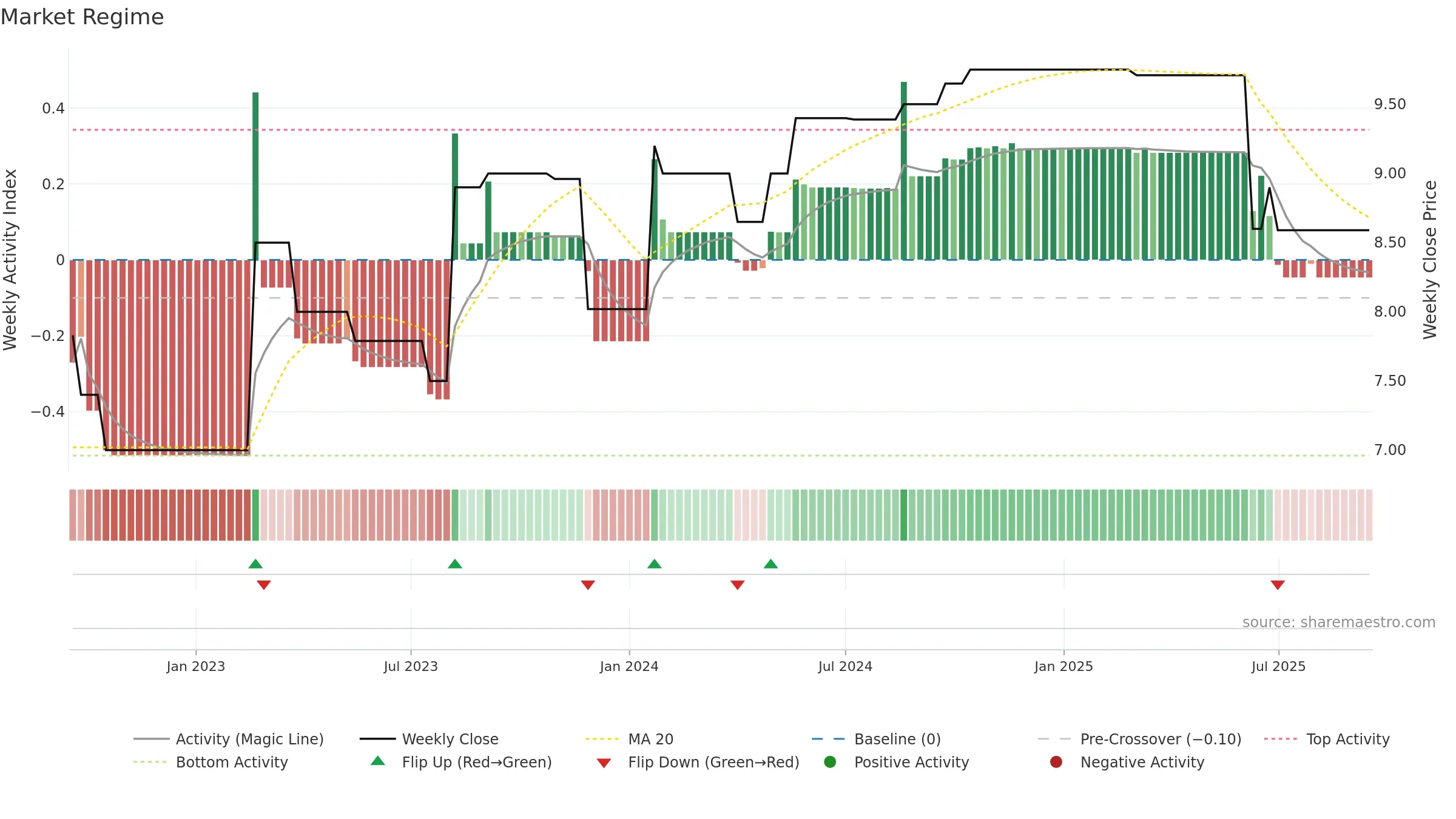This screenshot has width=1456, height=819.
Task: Toggle Weekly Close legend entry
Action: tap(429, 739)
